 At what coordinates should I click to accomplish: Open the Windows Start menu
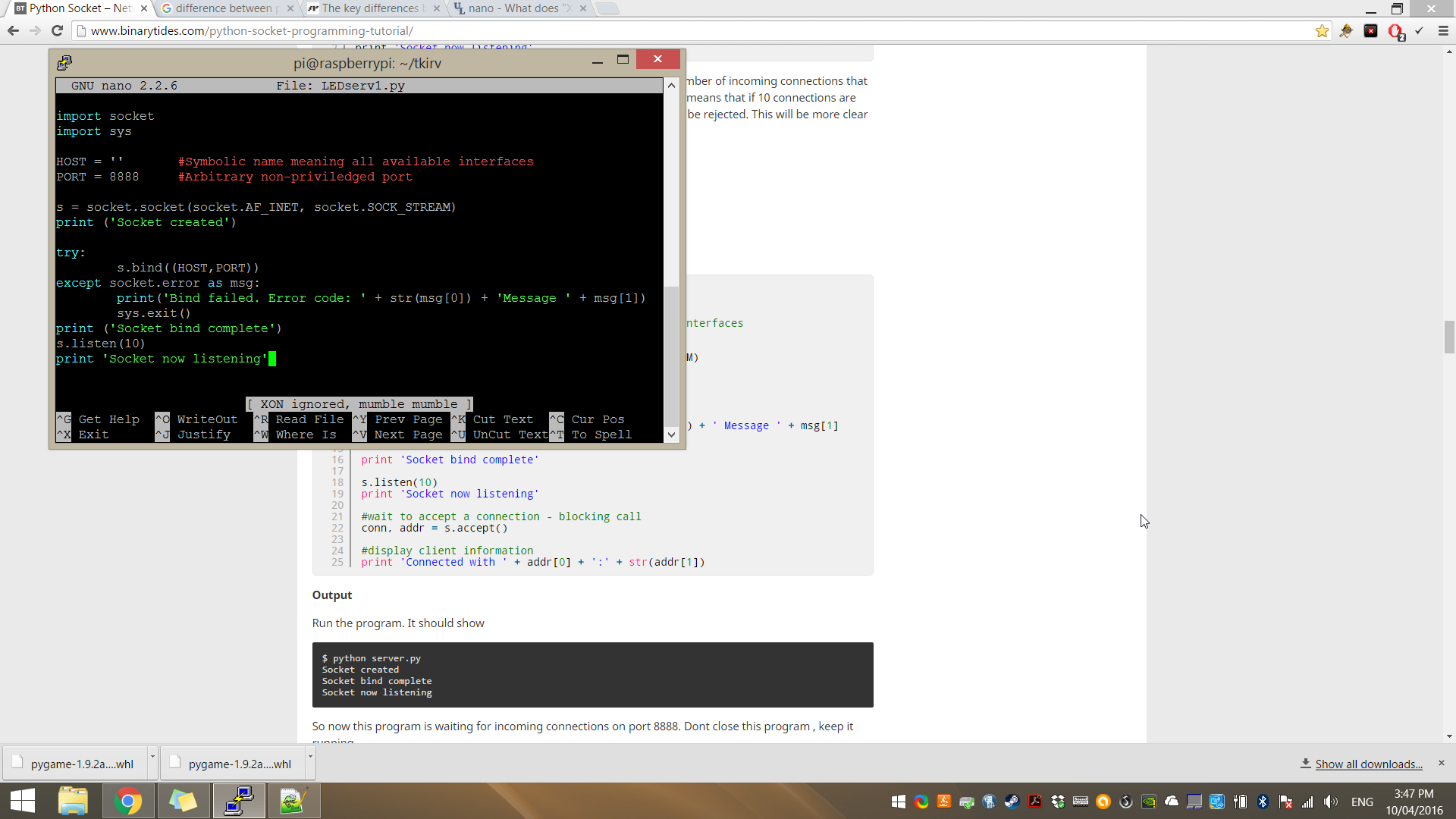[23, 801]
